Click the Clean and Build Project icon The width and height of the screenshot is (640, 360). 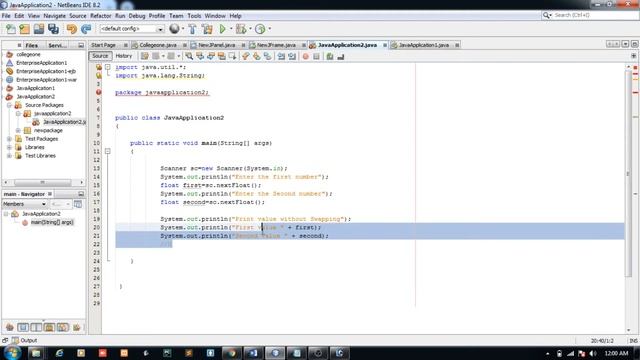[x=207, y=29]
